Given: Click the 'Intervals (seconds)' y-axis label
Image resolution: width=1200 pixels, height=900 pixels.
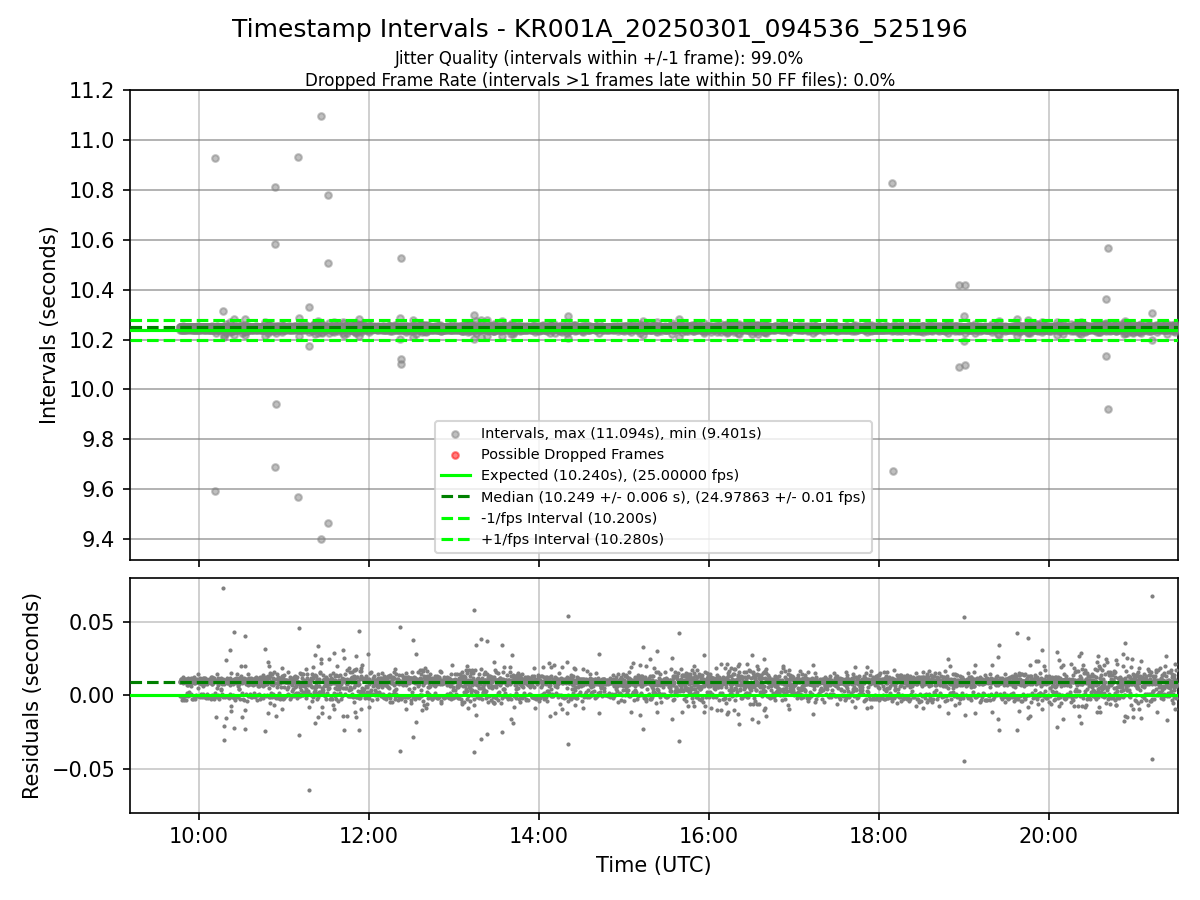Looking at the screenshot, I should (49, 325).
